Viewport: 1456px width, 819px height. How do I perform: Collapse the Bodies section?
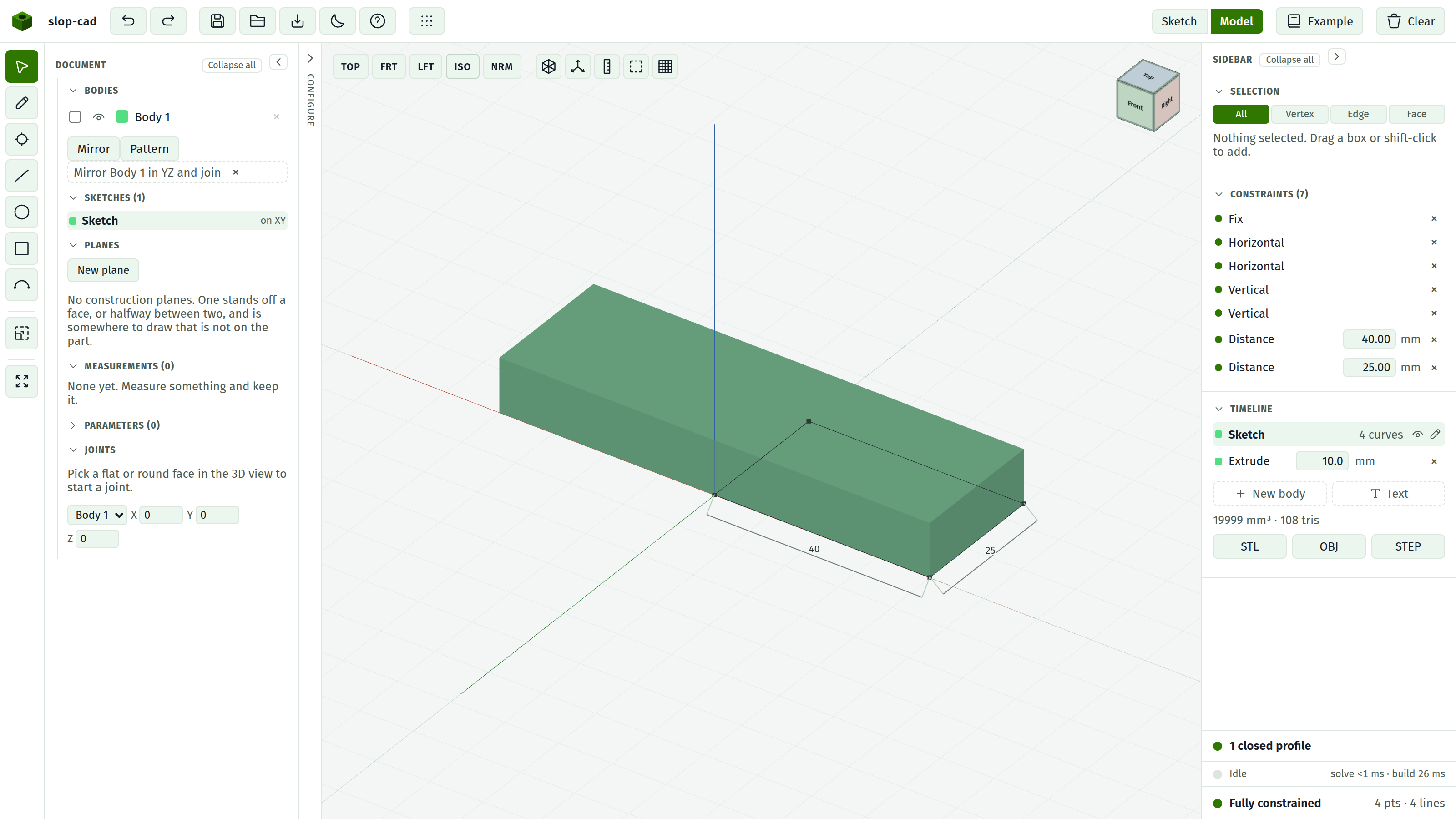(73, 91)
